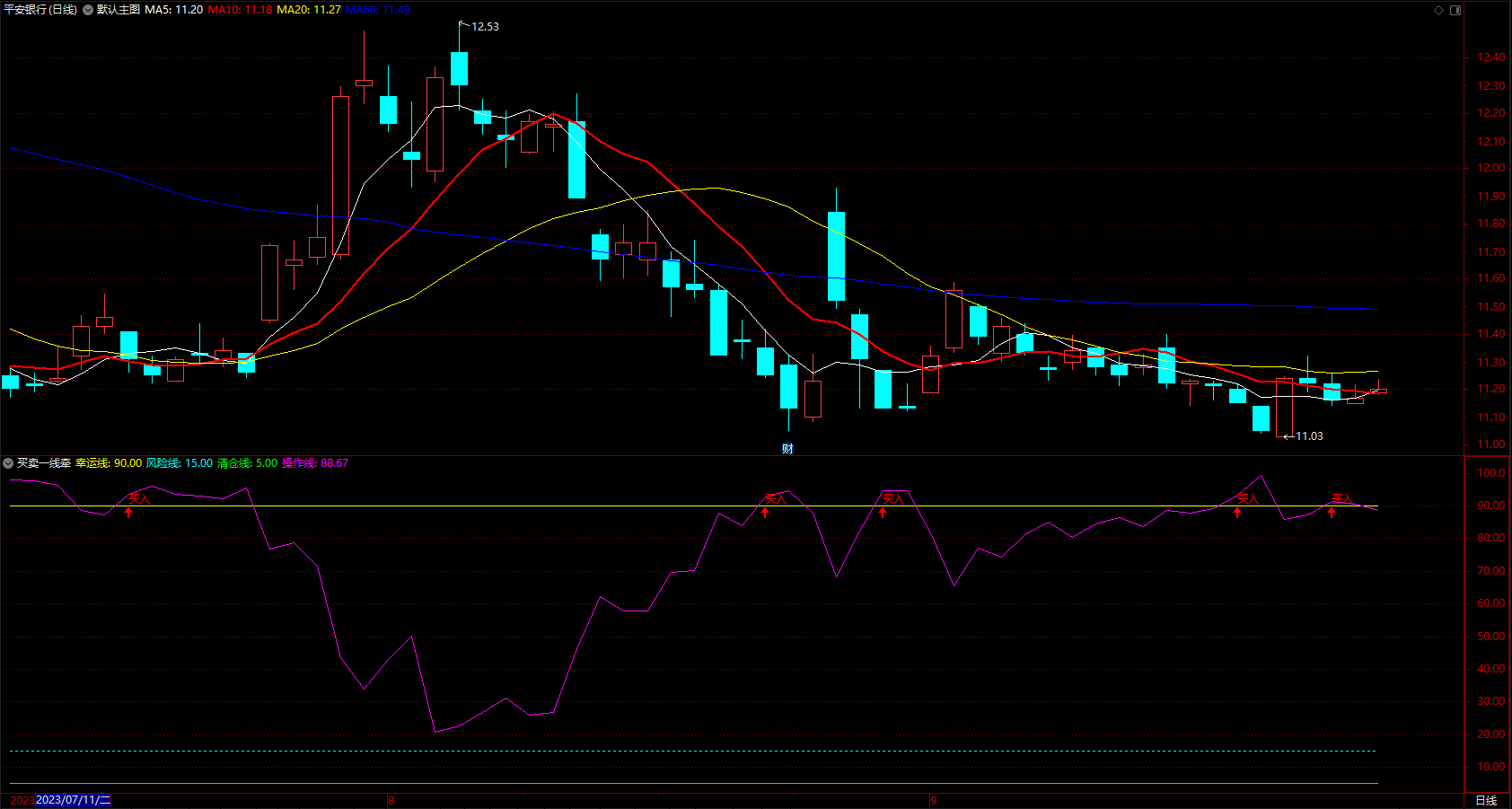Image resolution: width=1512 pixels, height=809 pixels.
Task: Click the 2023/07/11/二 date label
Action: [74, 800]
